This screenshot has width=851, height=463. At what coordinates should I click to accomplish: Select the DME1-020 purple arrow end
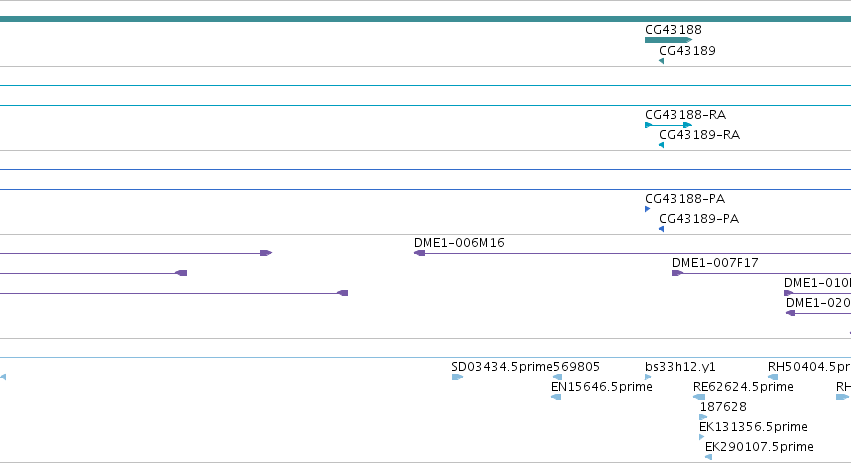(791, 313)
